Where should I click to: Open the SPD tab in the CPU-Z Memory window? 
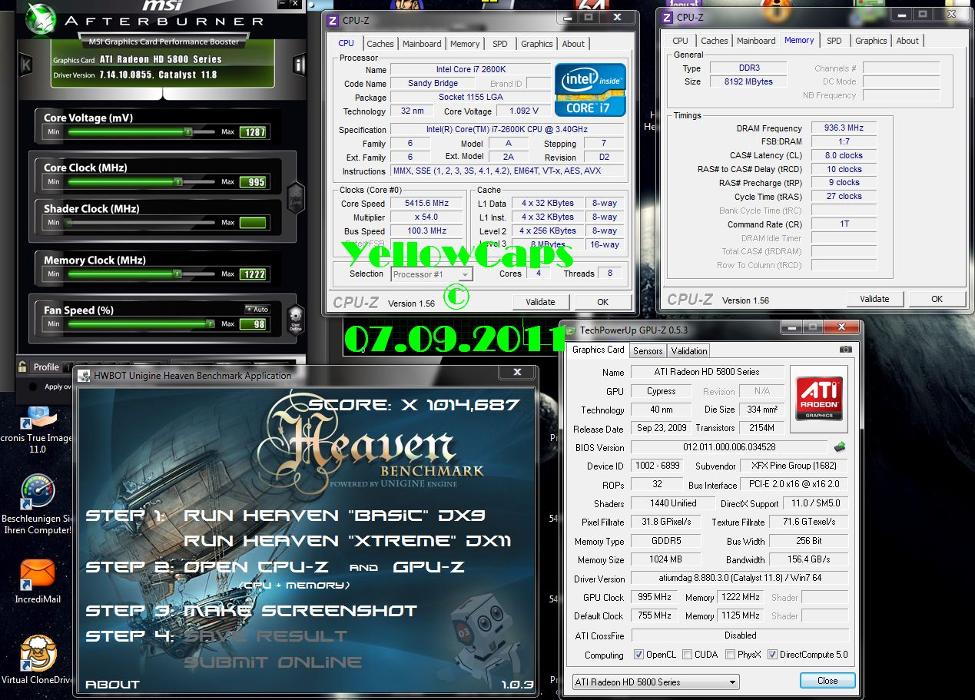[x=834, y=40]
